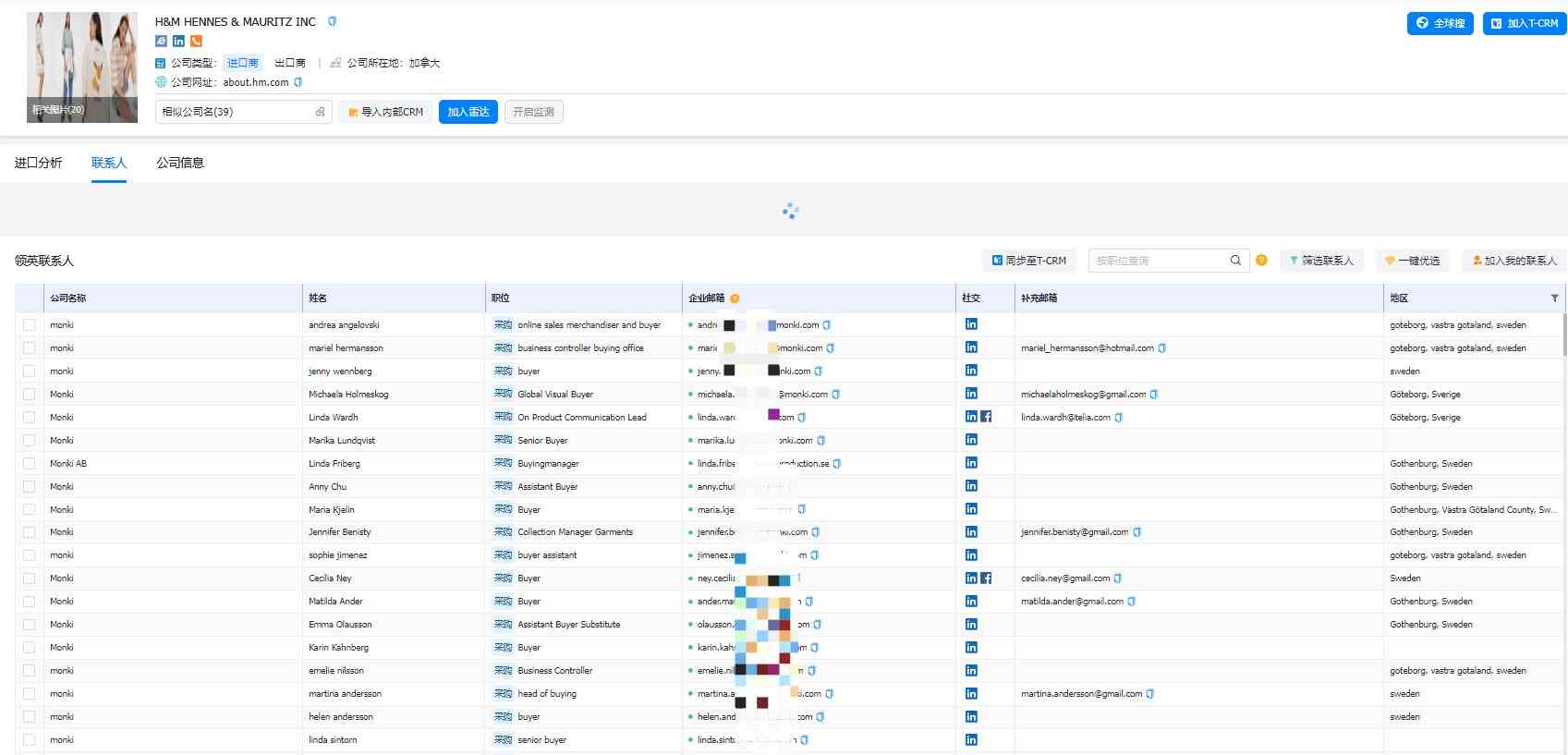Open LinkedIn profile of mariel hermansson
Image resolution: width=1568 pixels, height=755 pixels.
coord(971,347)
